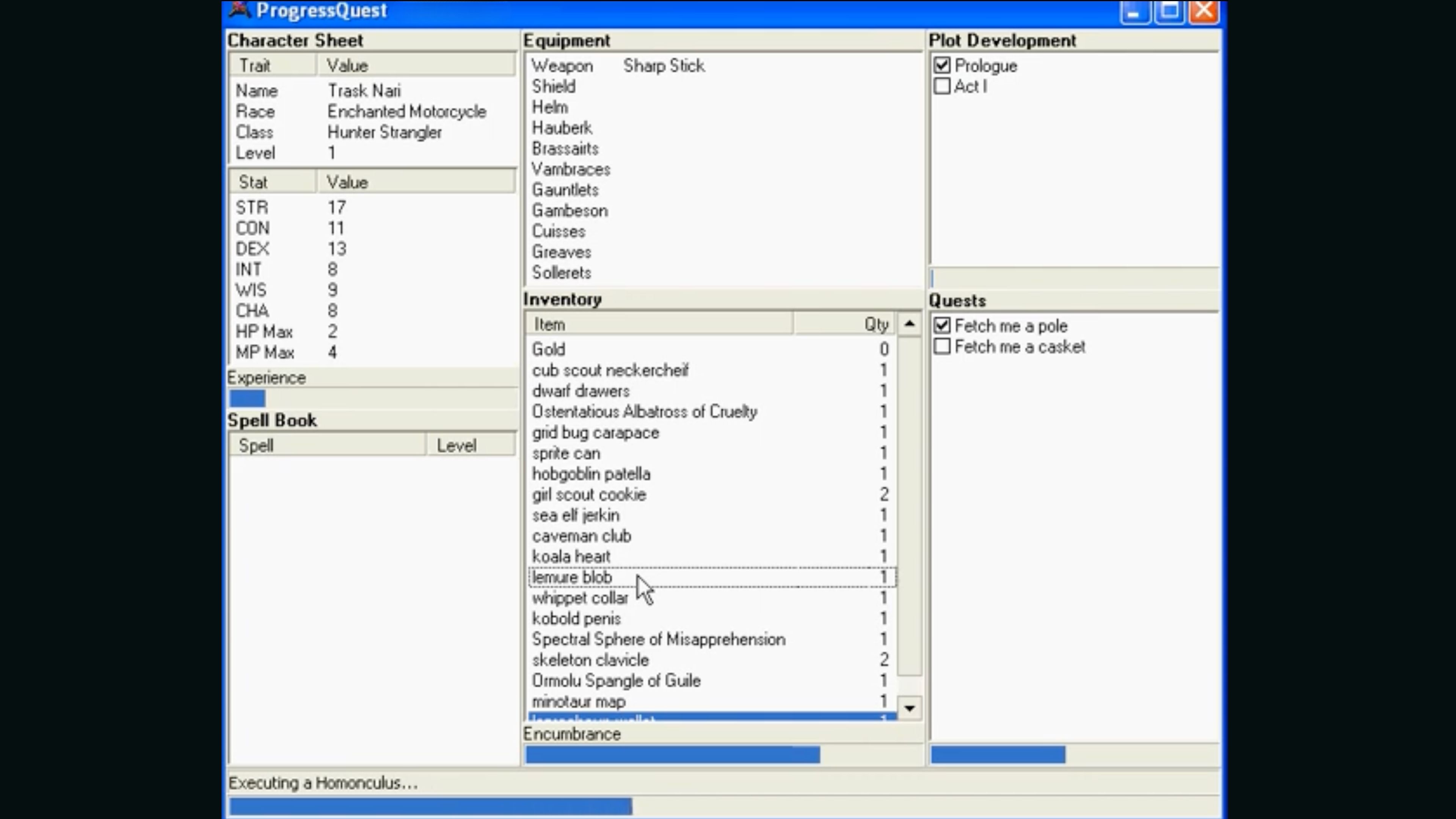Click the STR stat row
Screen dimensions: 1456x819
373,207
